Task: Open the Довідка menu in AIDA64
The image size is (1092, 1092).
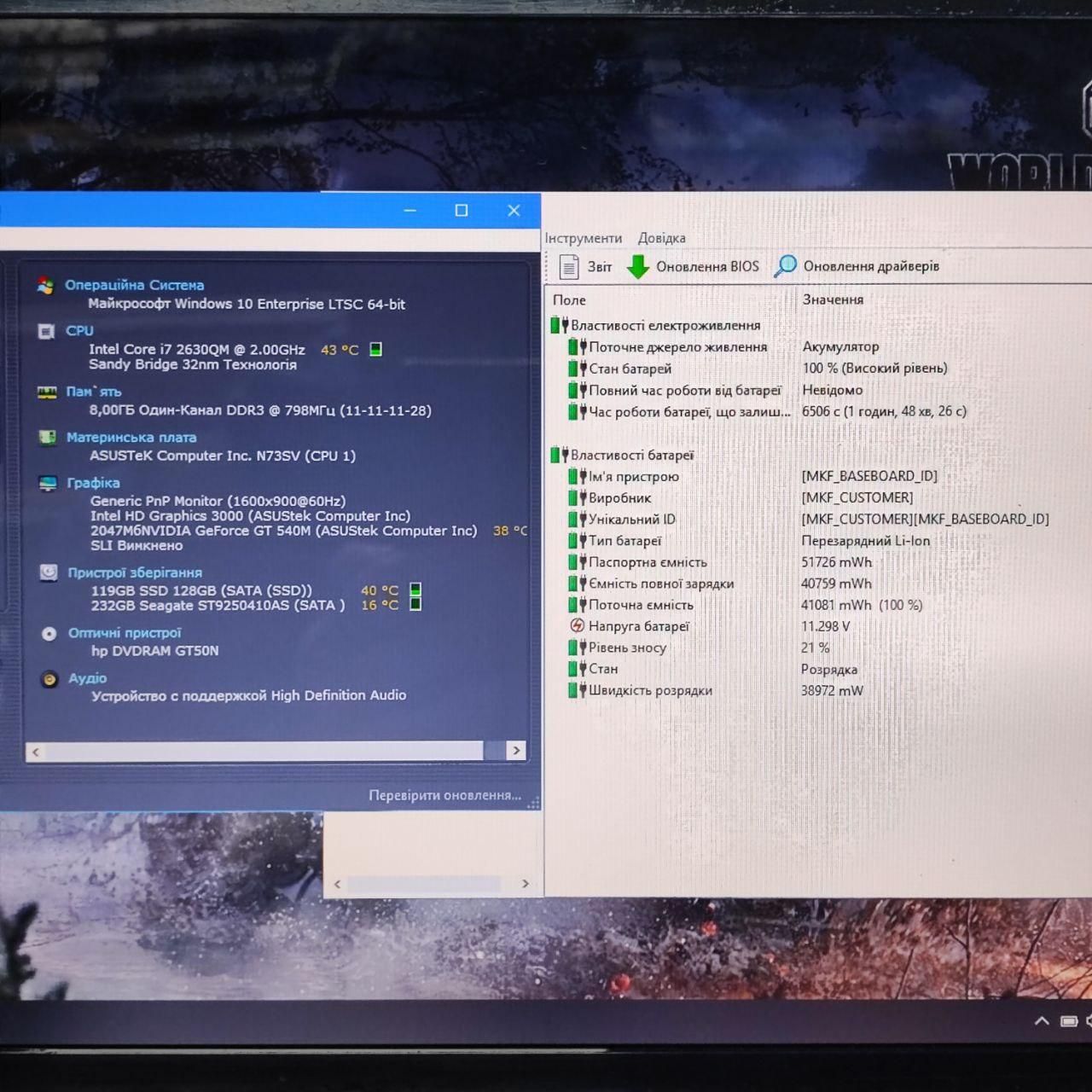Action: pyautogui.click(x=662, y=238)
